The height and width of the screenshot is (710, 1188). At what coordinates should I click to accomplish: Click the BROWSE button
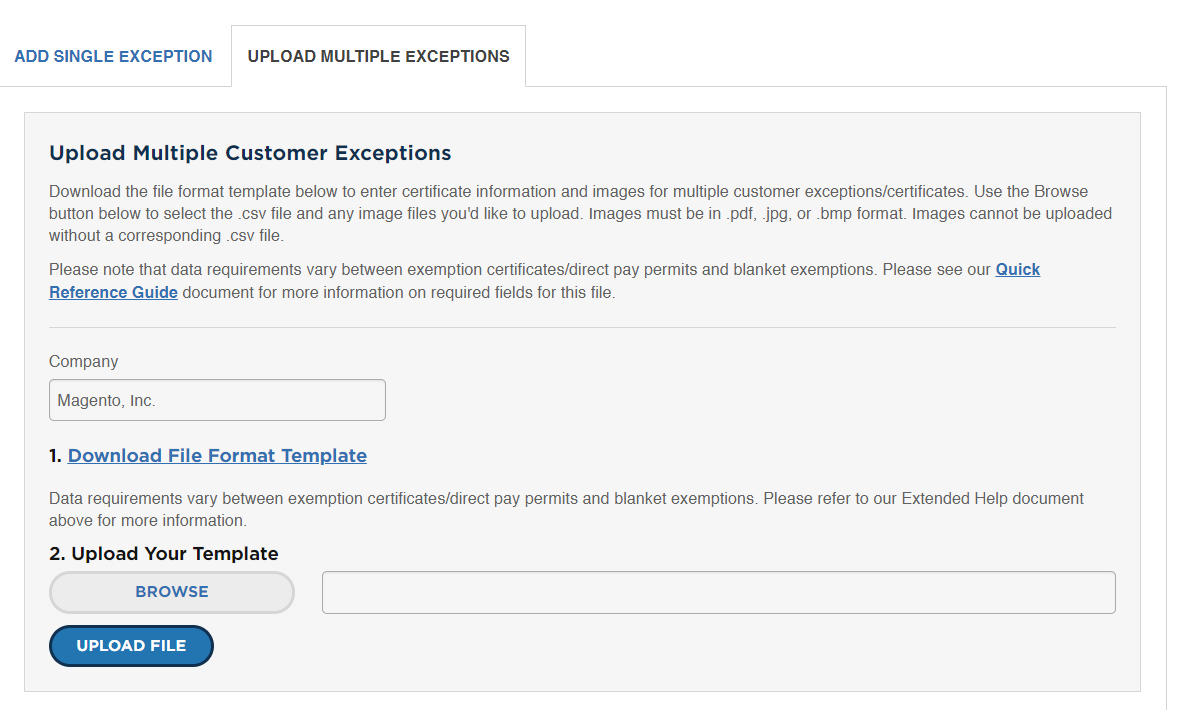pyautogui.click(x=172, y=592)
